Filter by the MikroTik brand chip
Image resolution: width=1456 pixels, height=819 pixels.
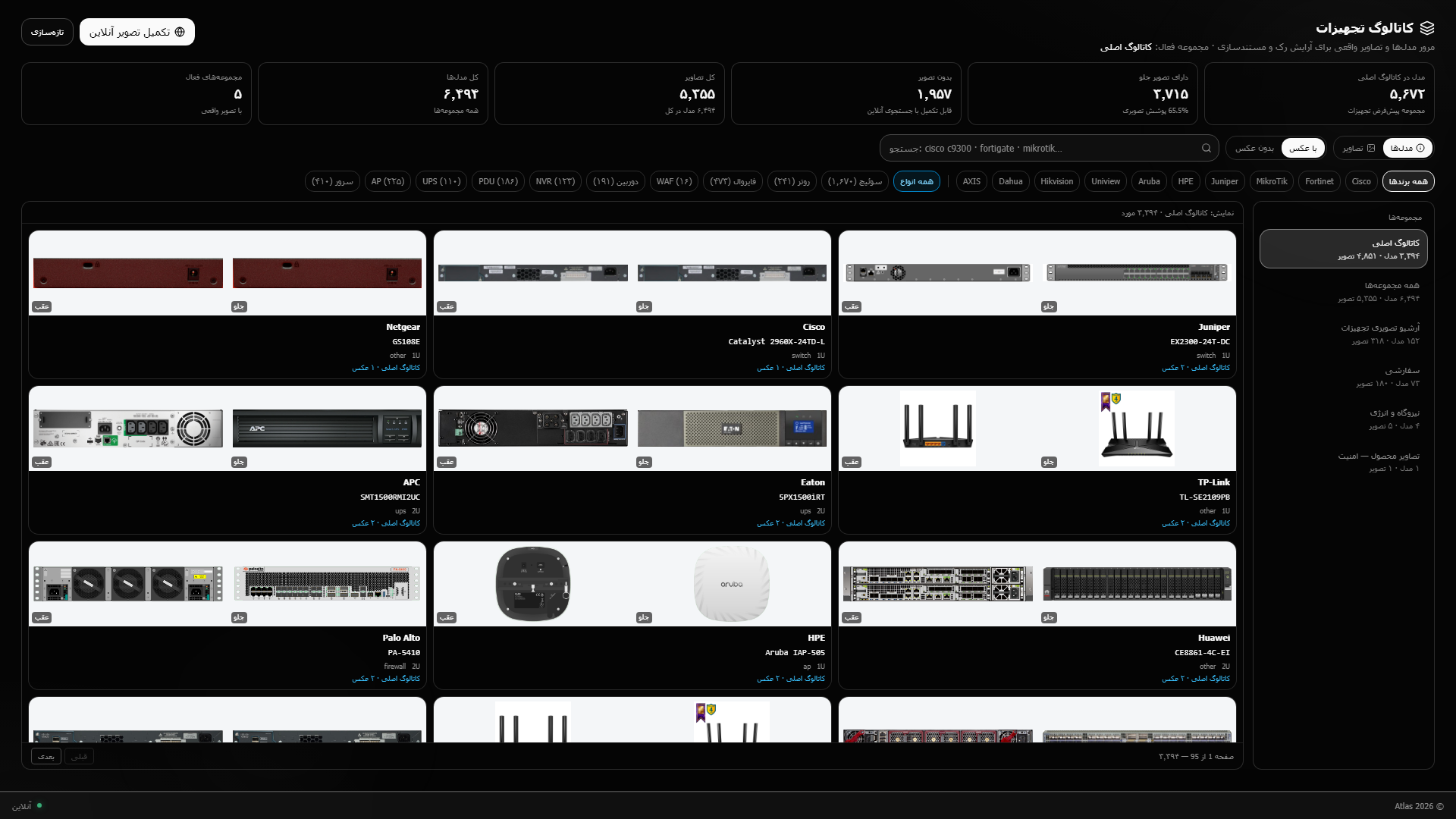1272,181
